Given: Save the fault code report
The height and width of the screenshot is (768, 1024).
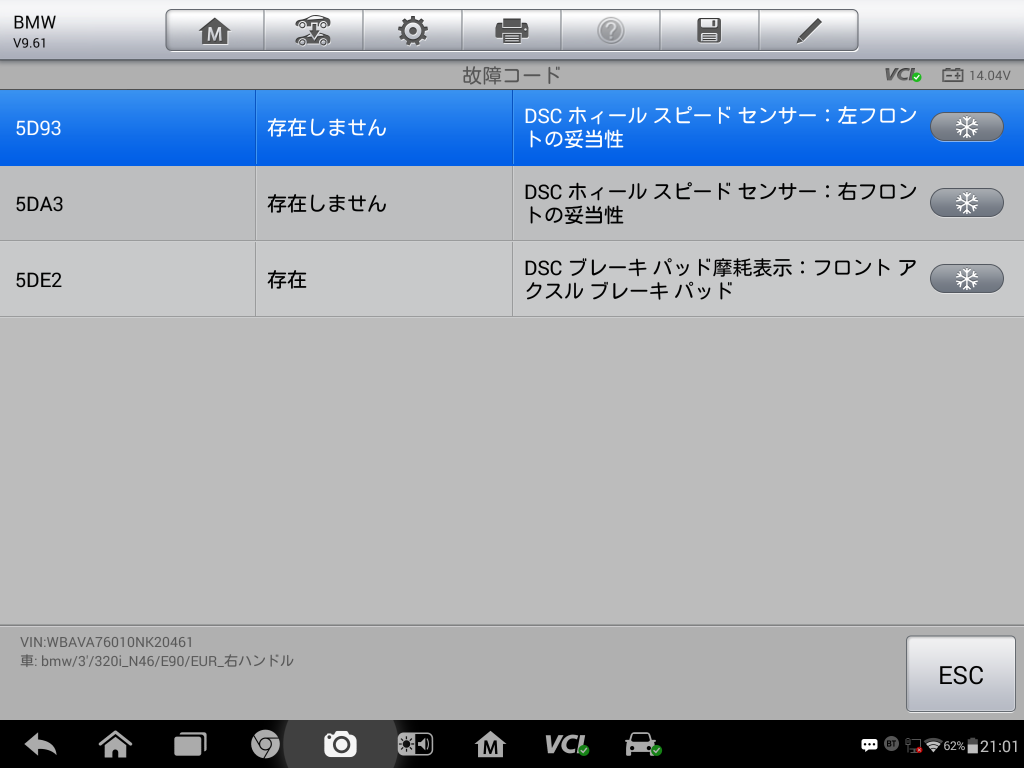Looking at the screenshot, I should coord(709,29).
